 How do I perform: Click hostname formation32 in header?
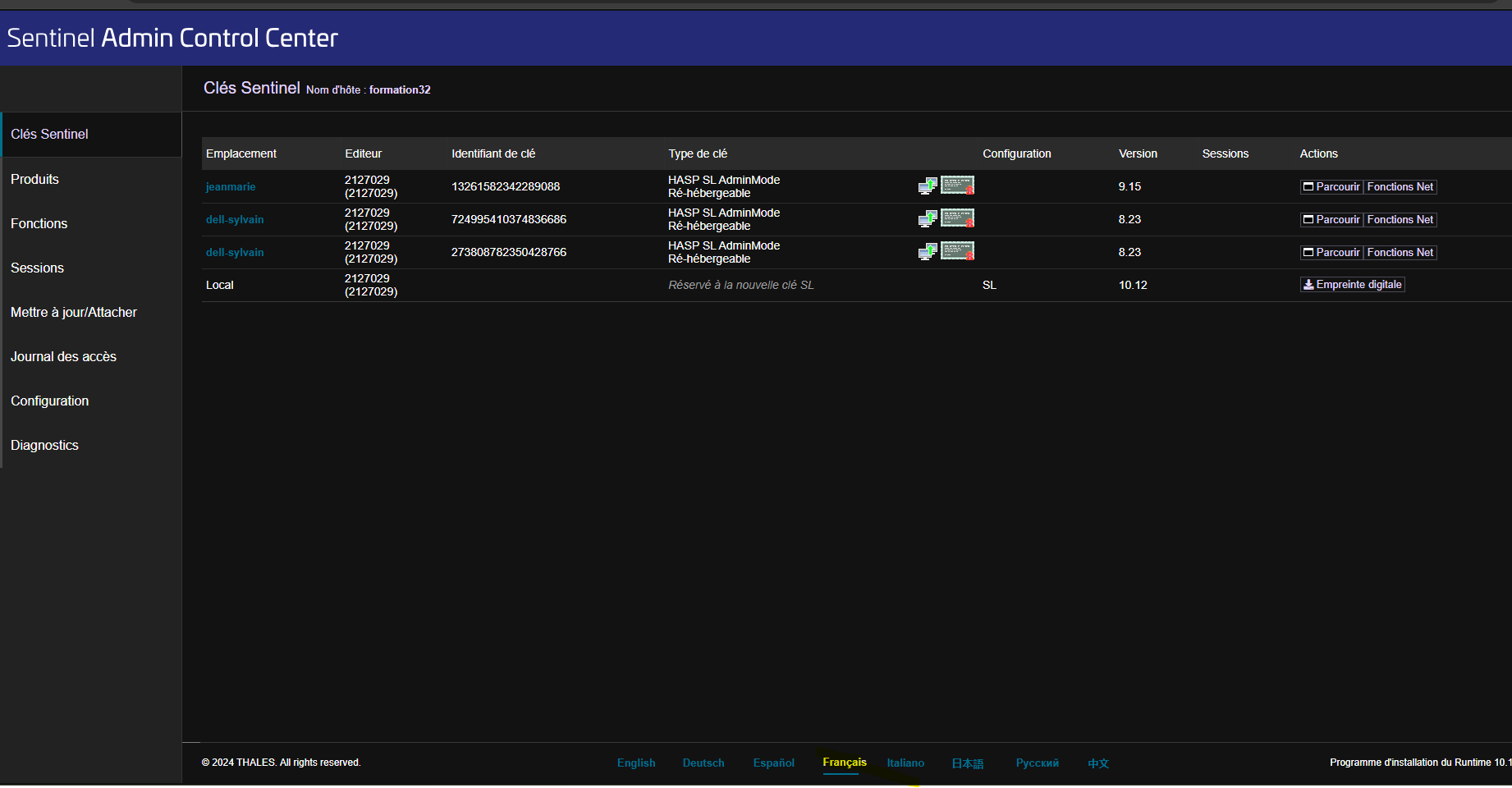pyautogui.click(x=400, y=89)
